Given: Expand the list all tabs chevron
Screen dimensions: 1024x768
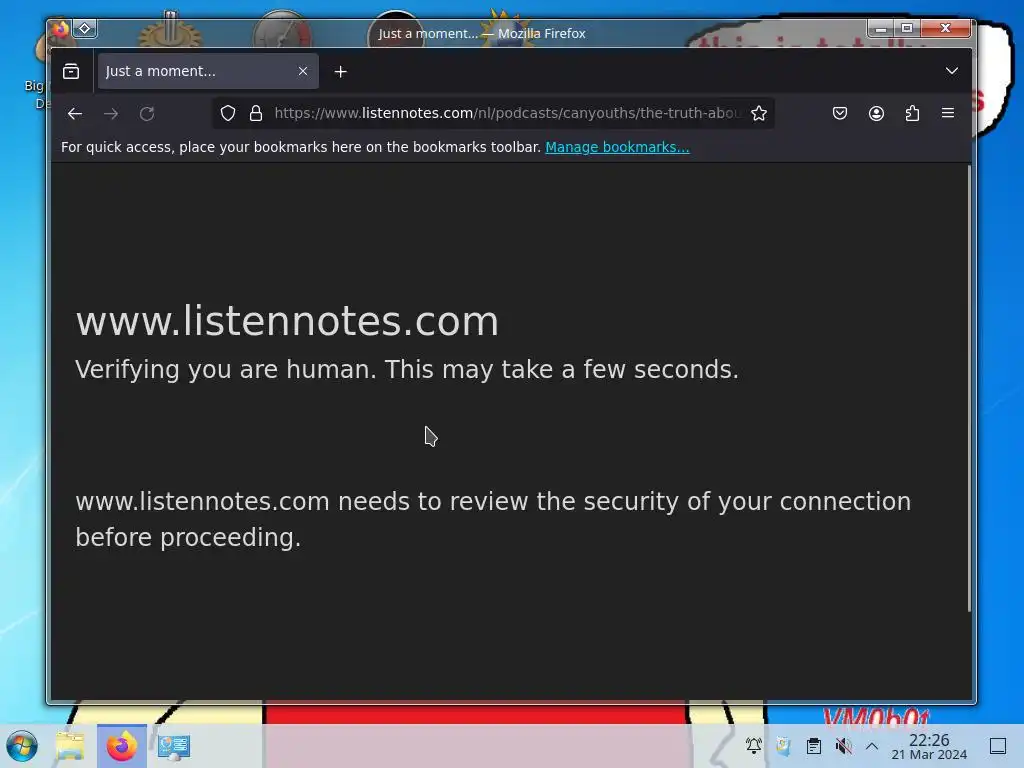Looking at the screenshot, I should (952, 71).
